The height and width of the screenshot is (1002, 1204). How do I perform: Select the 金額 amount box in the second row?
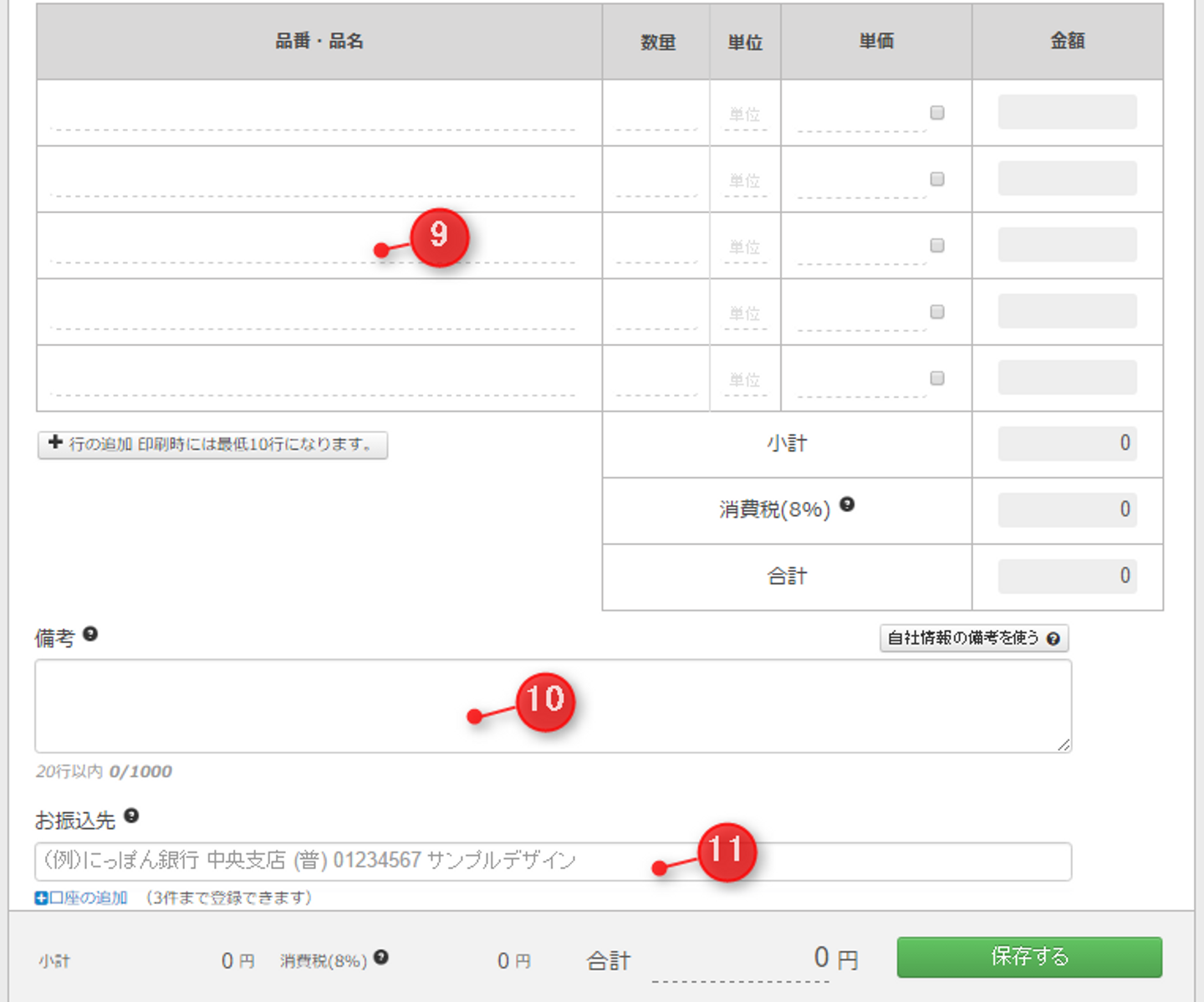[1068, 178]
